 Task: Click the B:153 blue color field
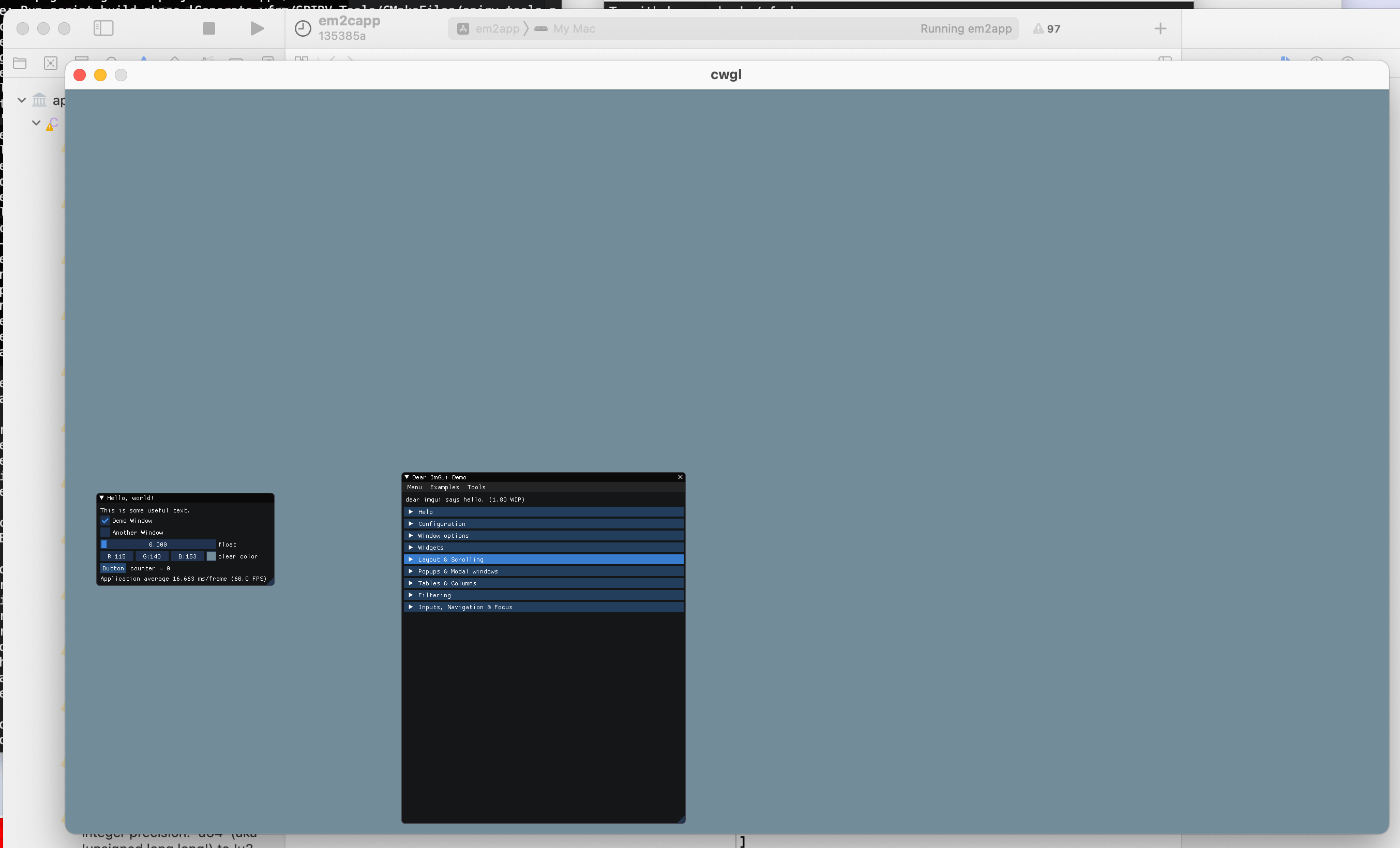click(188, 556)
